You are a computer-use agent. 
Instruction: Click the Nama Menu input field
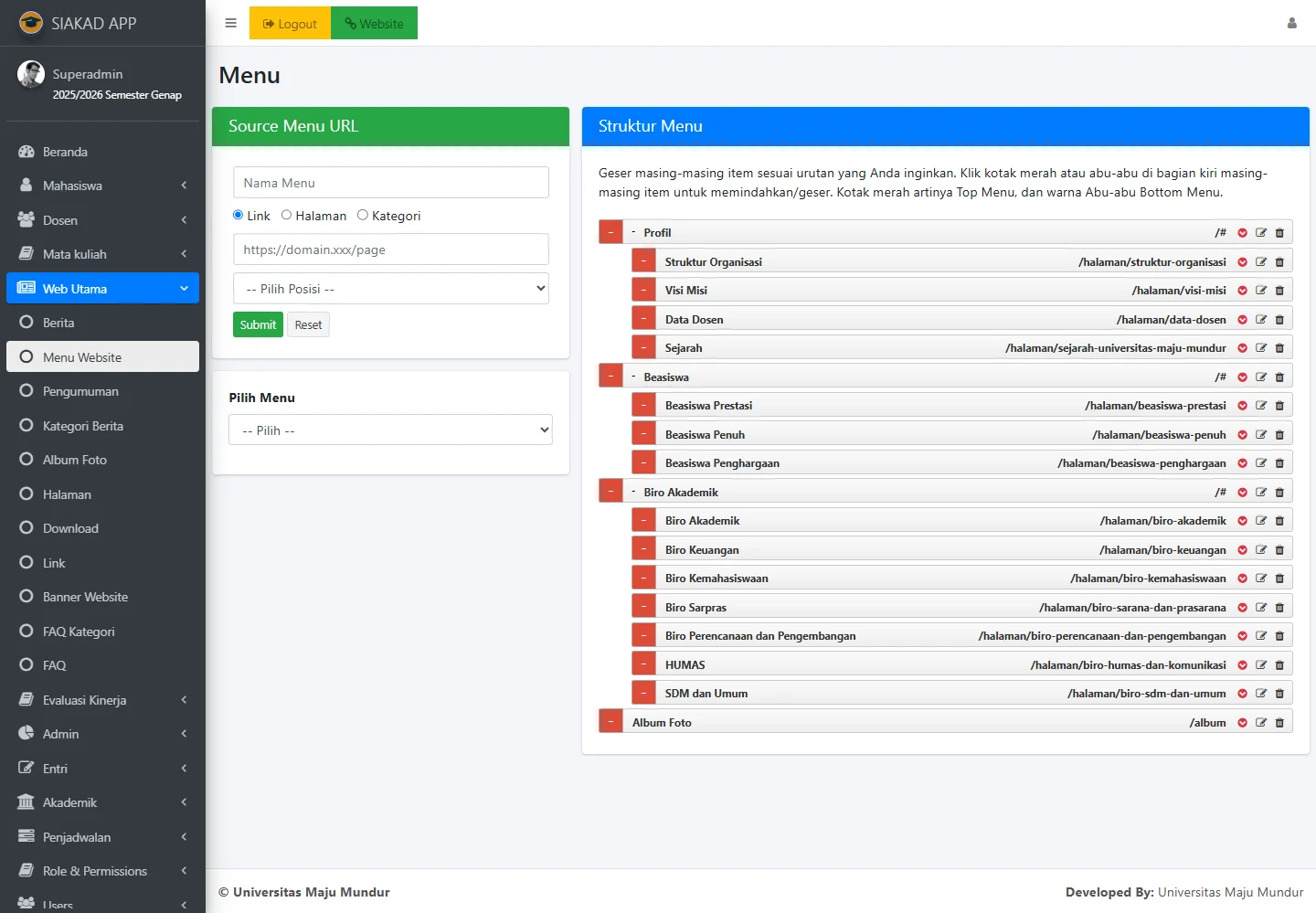[391, 183]
